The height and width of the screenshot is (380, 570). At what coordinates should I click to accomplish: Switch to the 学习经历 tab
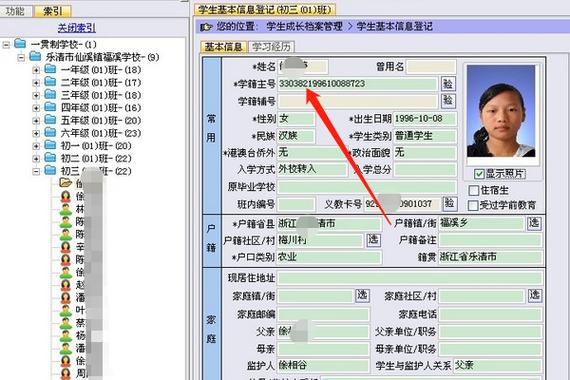click(271, 47)
